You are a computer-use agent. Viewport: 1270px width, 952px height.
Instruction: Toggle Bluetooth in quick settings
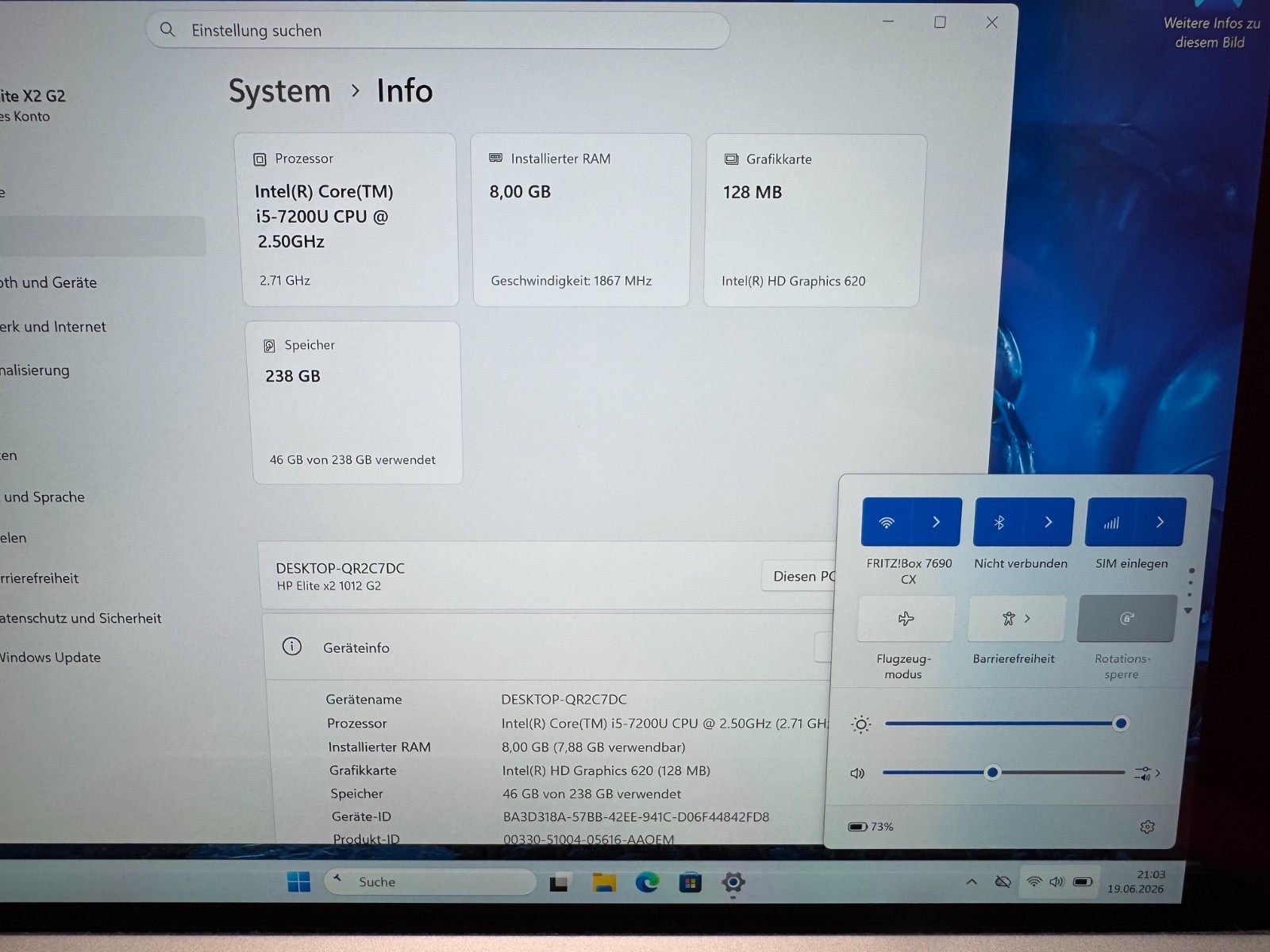click(999, 522)
